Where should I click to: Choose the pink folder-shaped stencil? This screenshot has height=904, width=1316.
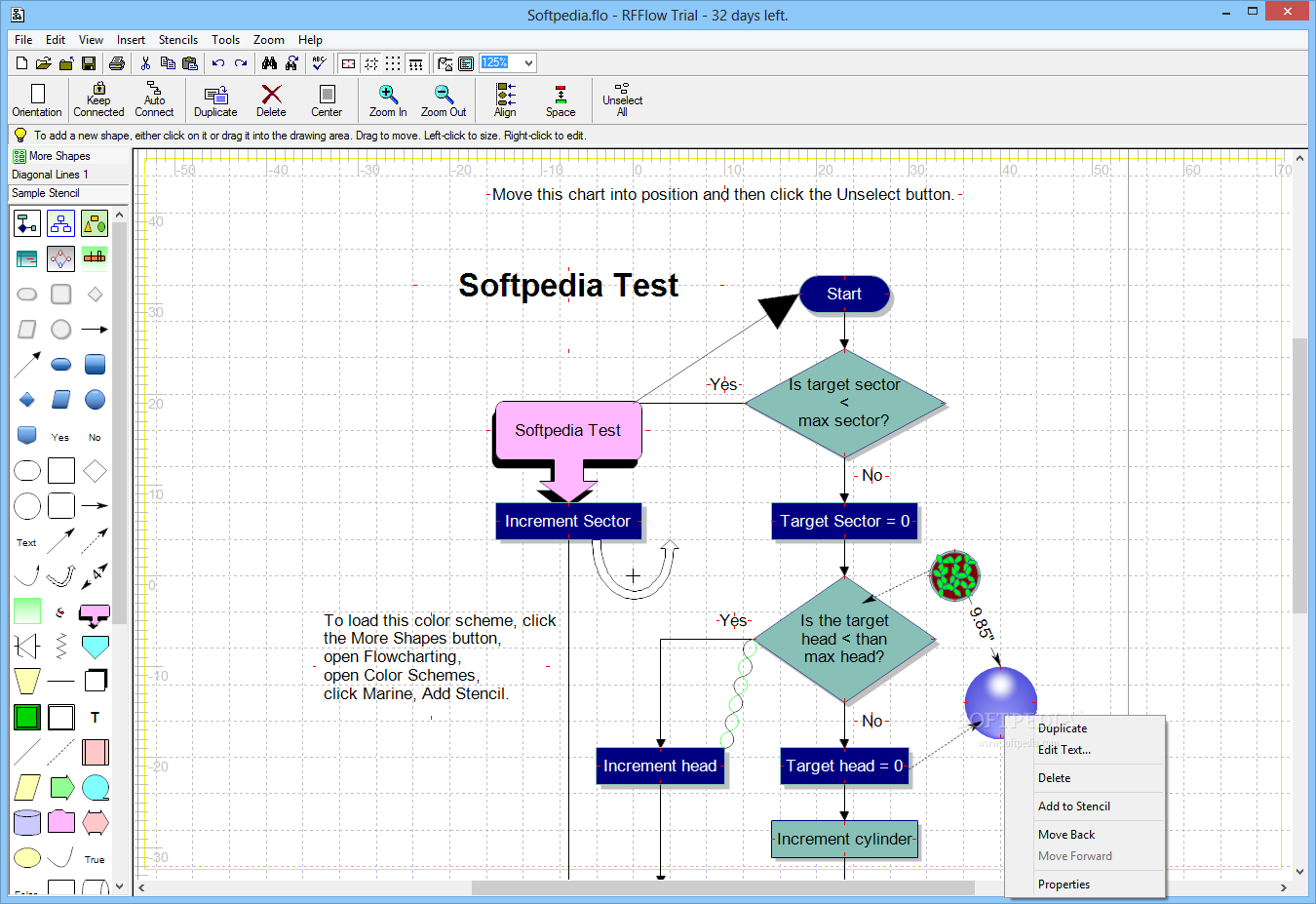(x=61, y=822)
